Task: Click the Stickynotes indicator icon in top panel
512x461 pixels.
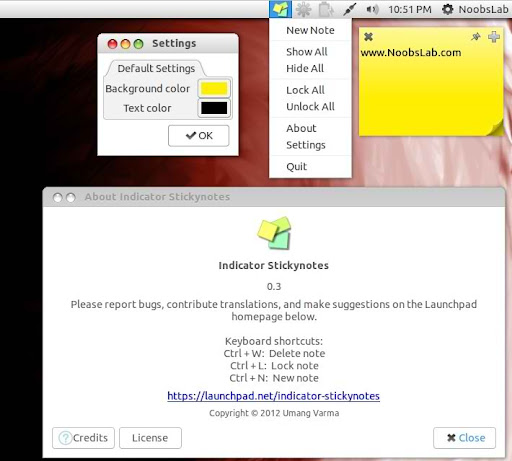Action: point(280,9)
